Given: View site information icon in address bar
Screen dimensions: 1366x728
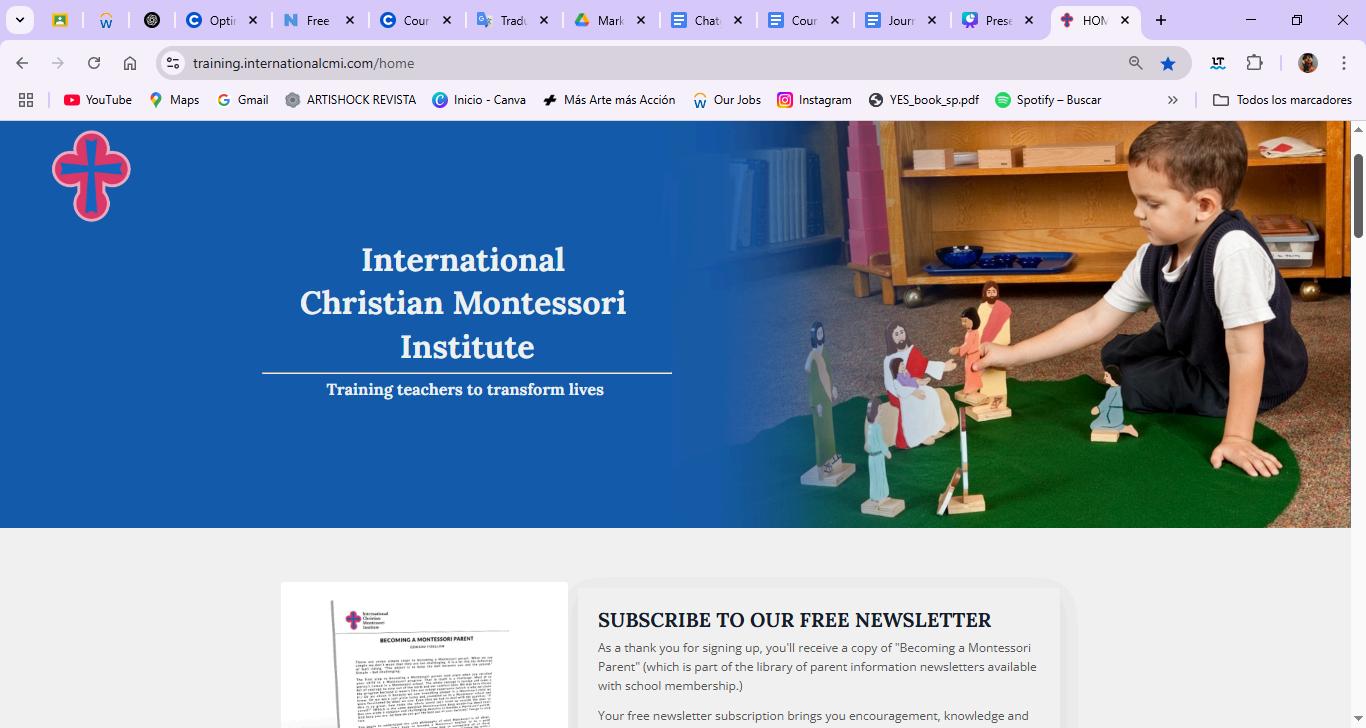Looking at the screenshot, I should 173,63.
